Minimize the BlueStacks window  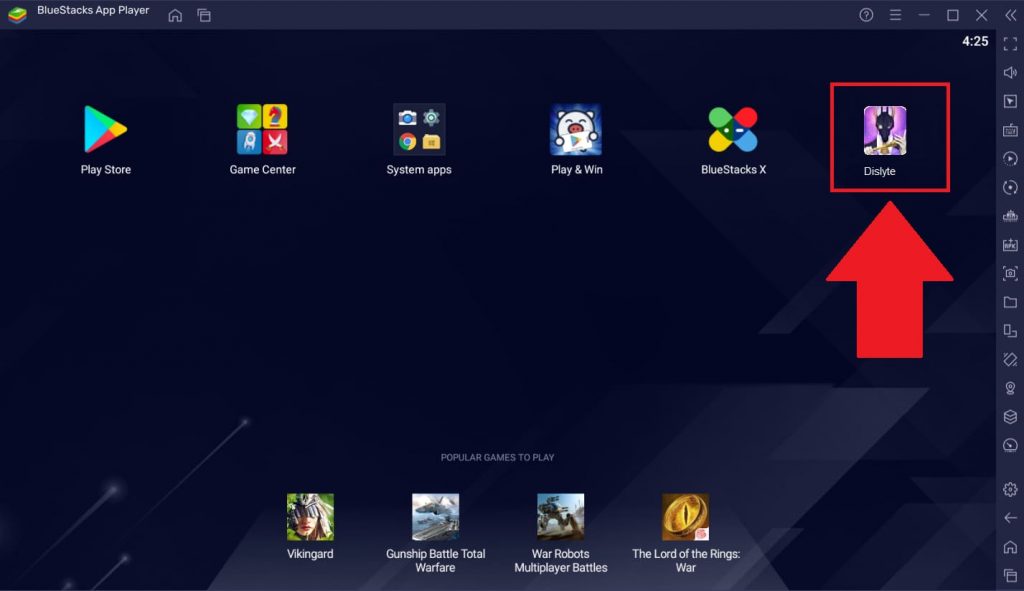click(x=923, y=14)
